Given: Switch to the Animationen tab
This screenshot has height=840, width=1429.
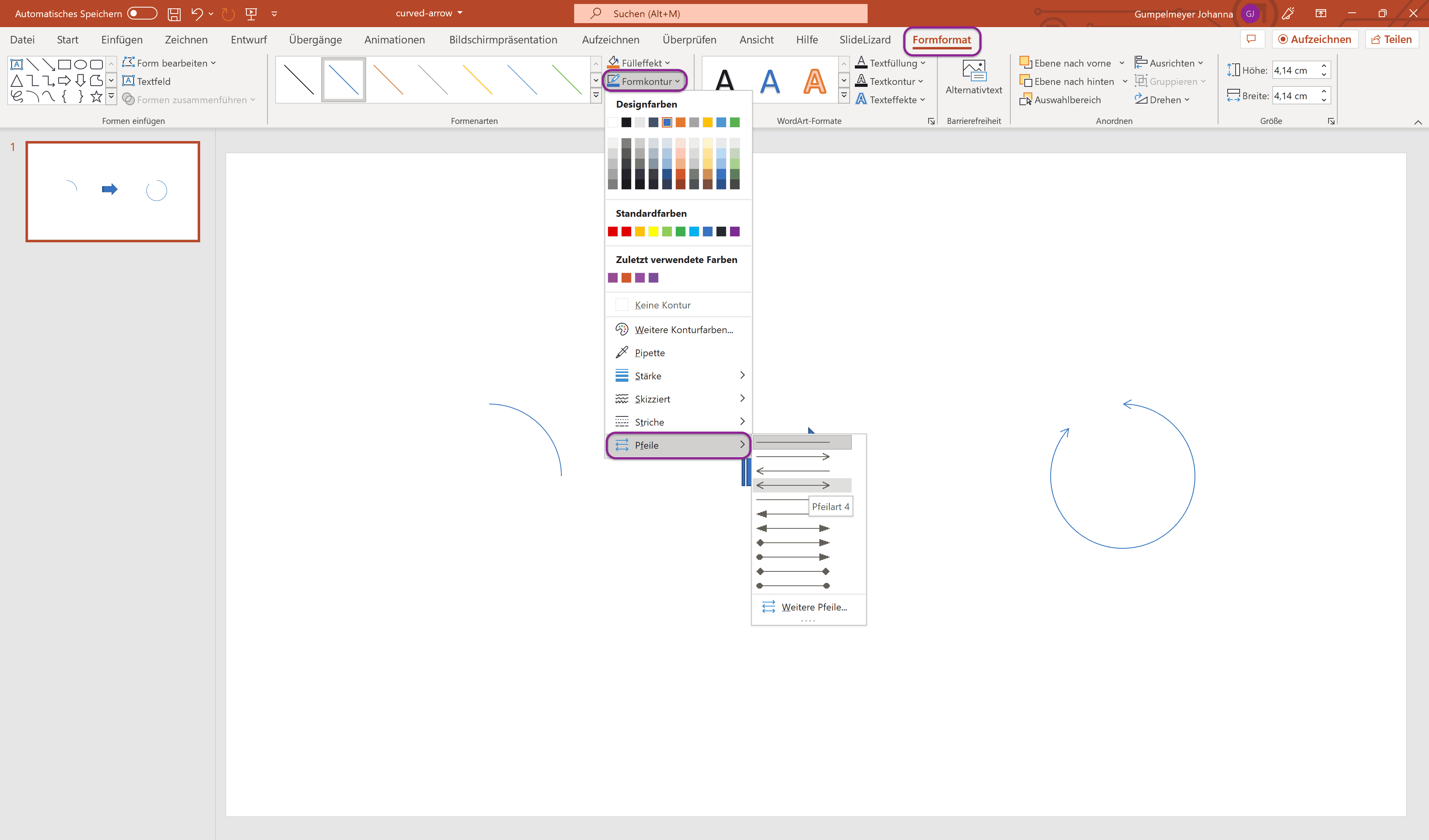Looking at the screenshot, I should pyautogui.click(x=394, y=40).
